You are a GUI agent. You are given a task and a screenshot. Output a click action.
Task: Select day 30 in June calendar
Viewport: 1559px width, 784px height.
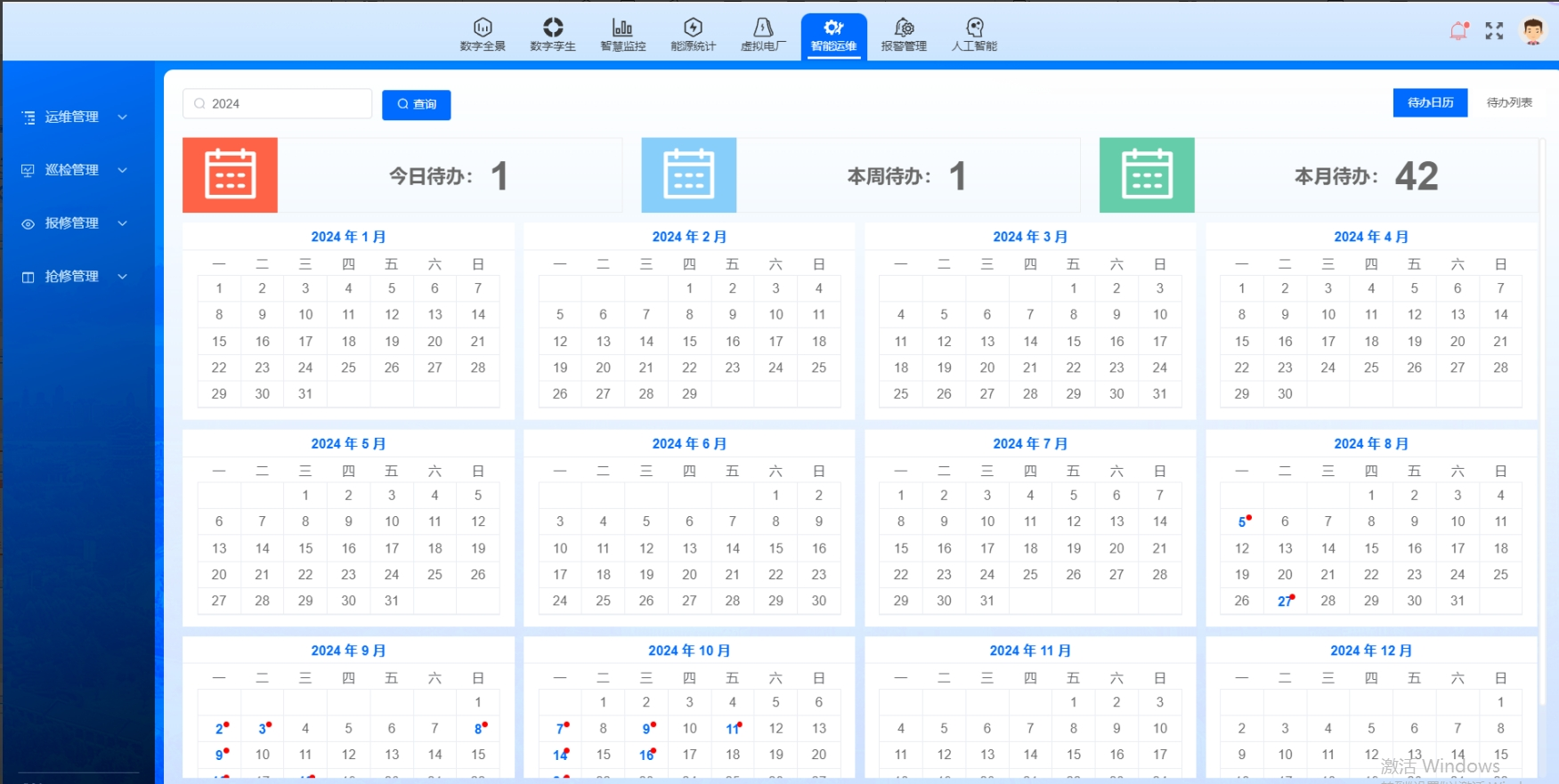[x=819, y=601]
